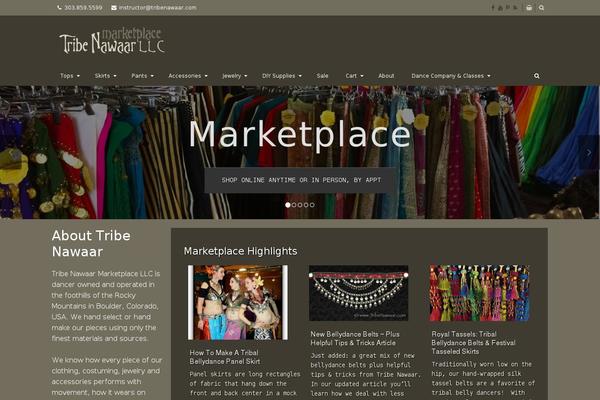This screenshot has height=400, width=600.
Task: Expand the Cart dropdown menu
Action: pos(354,76)
